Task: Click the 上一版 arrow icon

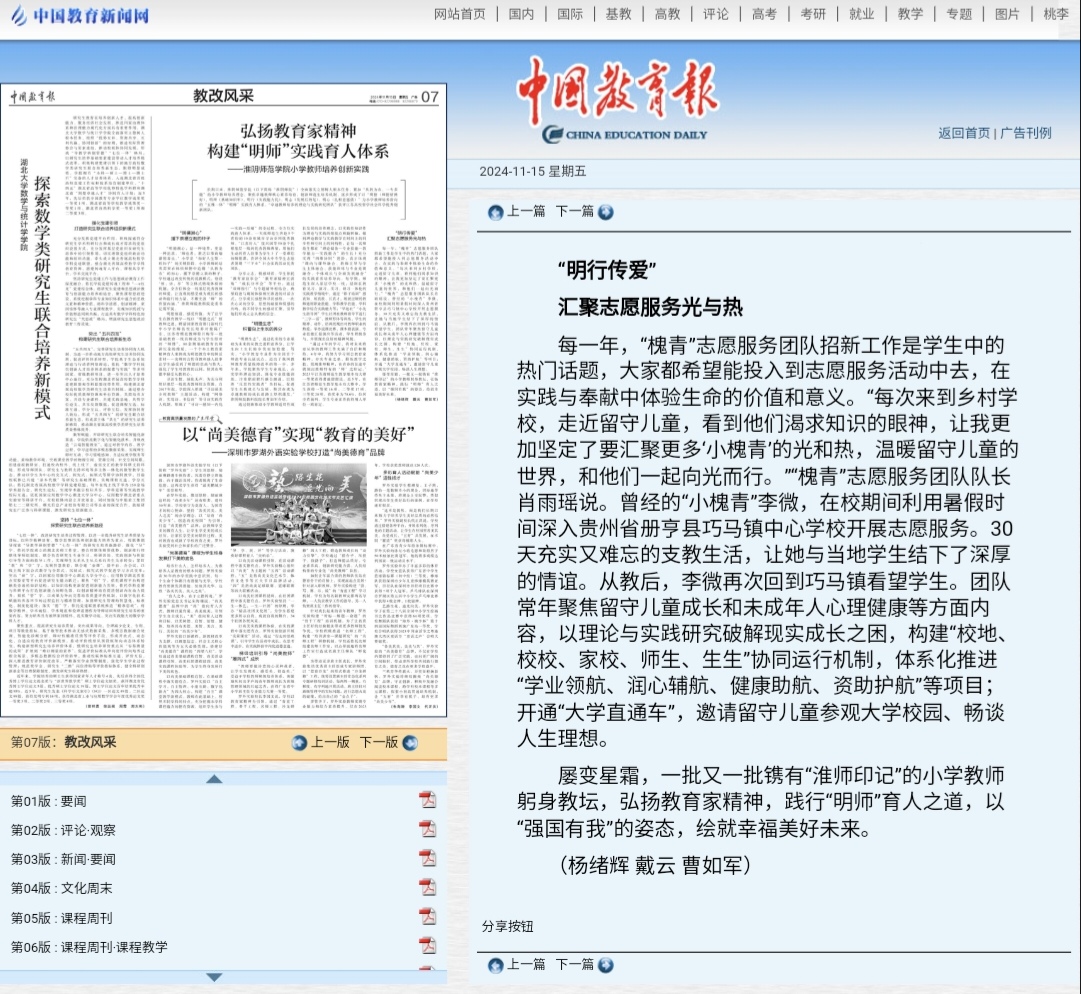Action: point(299,742)
